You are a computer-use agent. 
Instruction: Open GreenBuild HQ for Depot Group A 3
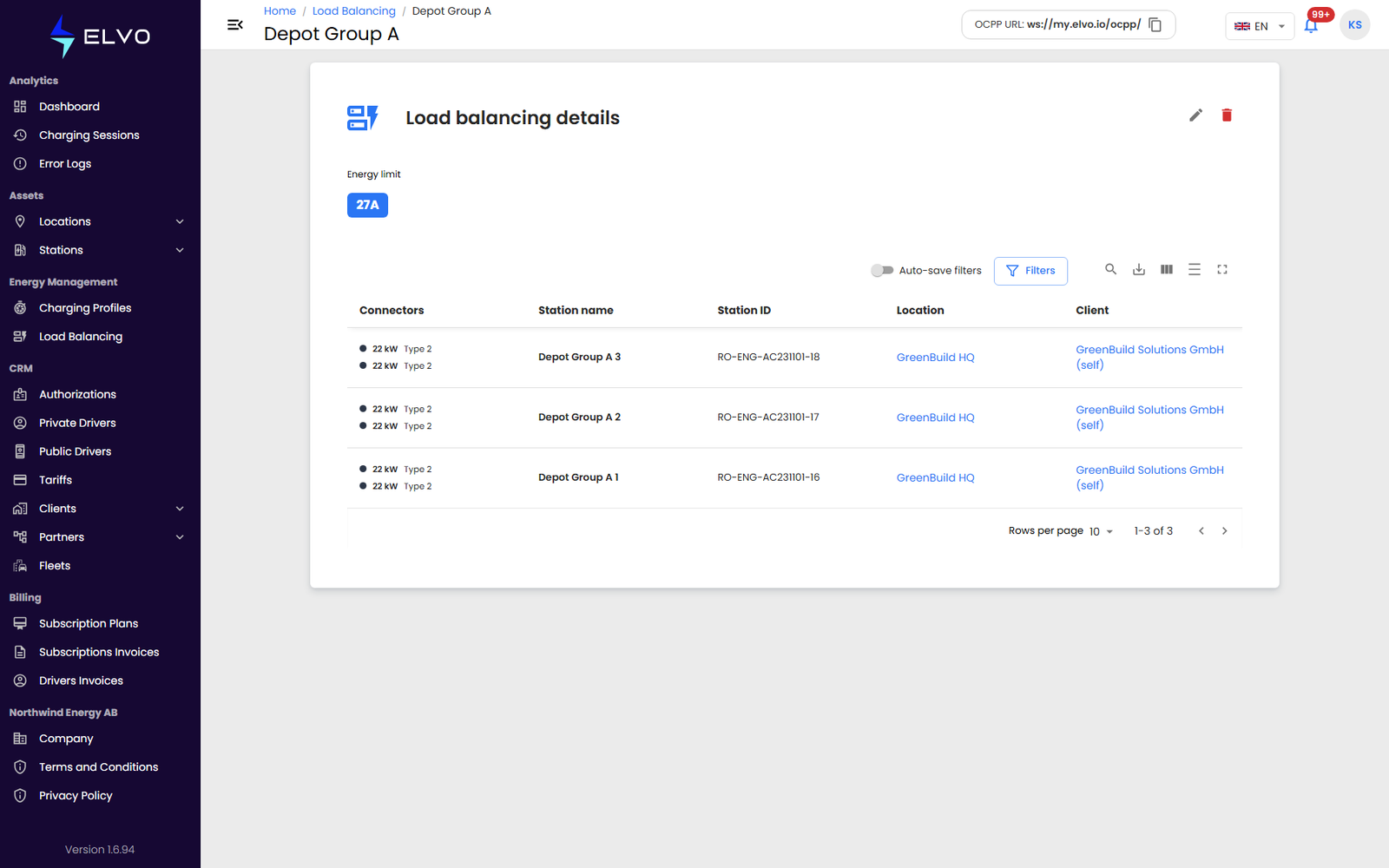(x=935, y=358)
